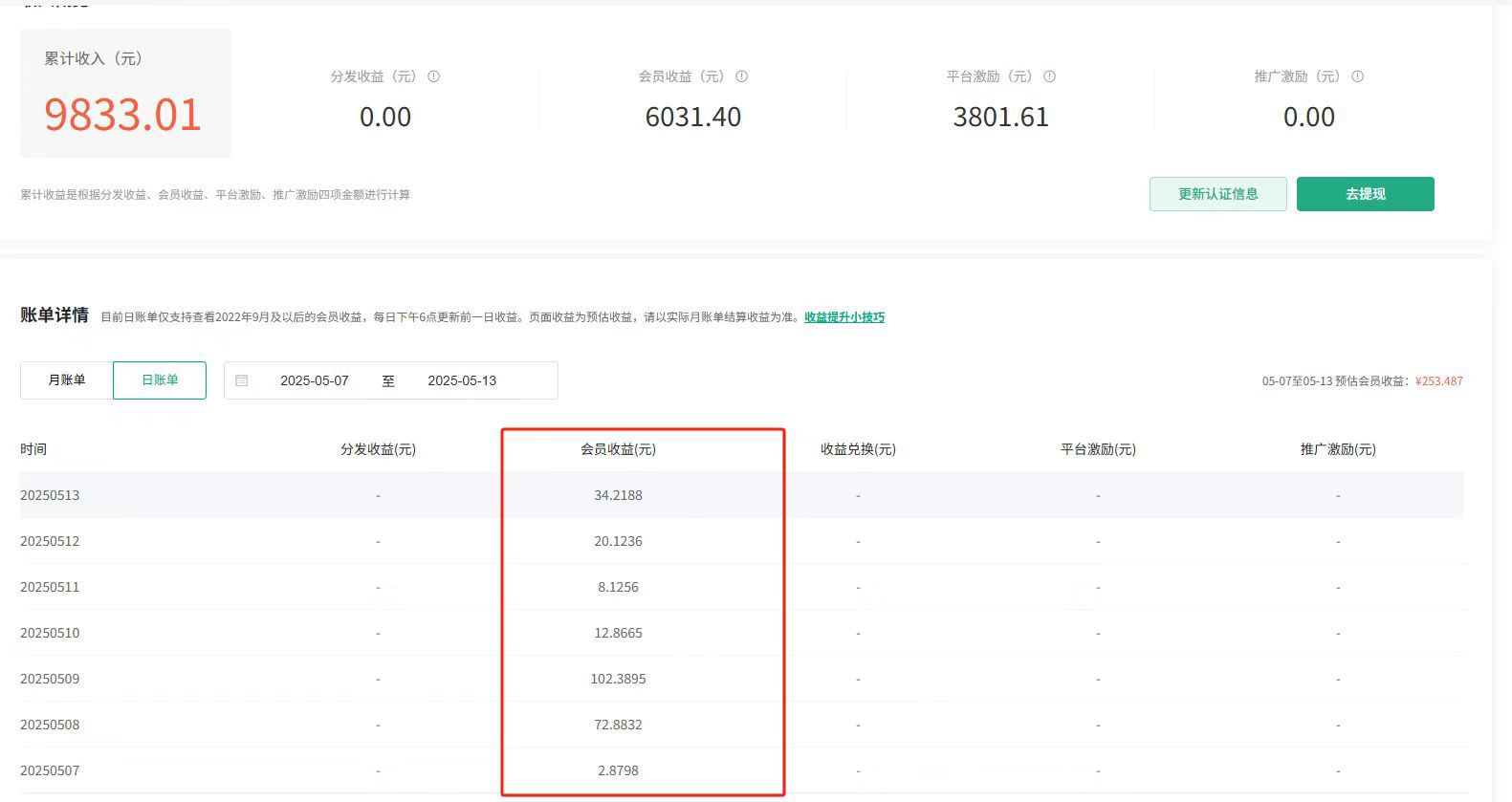Click info icon beside 会员收益 heading
Viewport: 1512px width, 802px height.
[x=741, y=76]
